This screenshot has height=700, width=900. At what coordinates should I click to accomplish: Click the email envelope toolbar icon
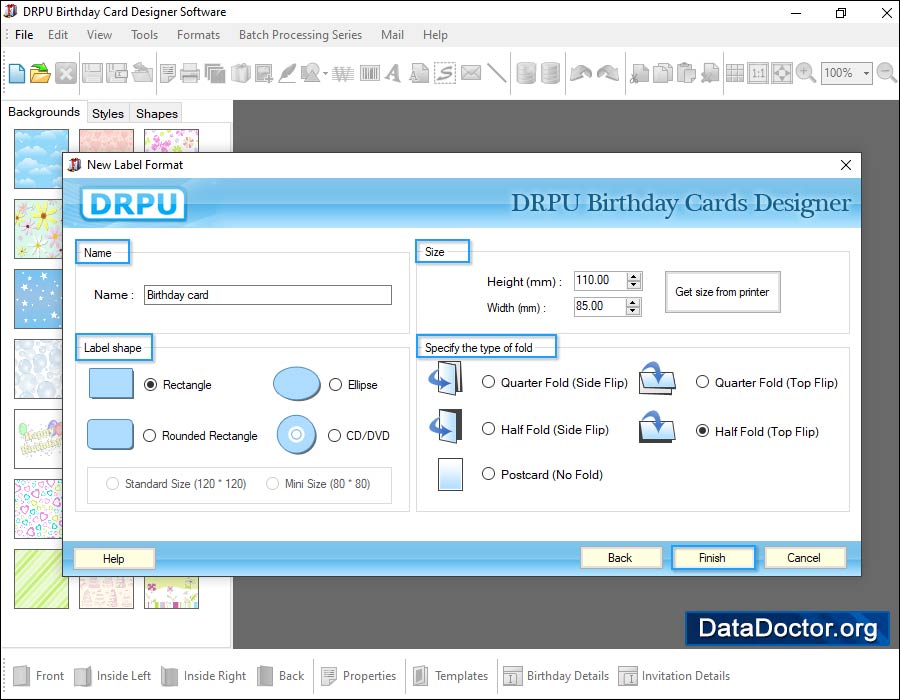(x=471, y=73)
